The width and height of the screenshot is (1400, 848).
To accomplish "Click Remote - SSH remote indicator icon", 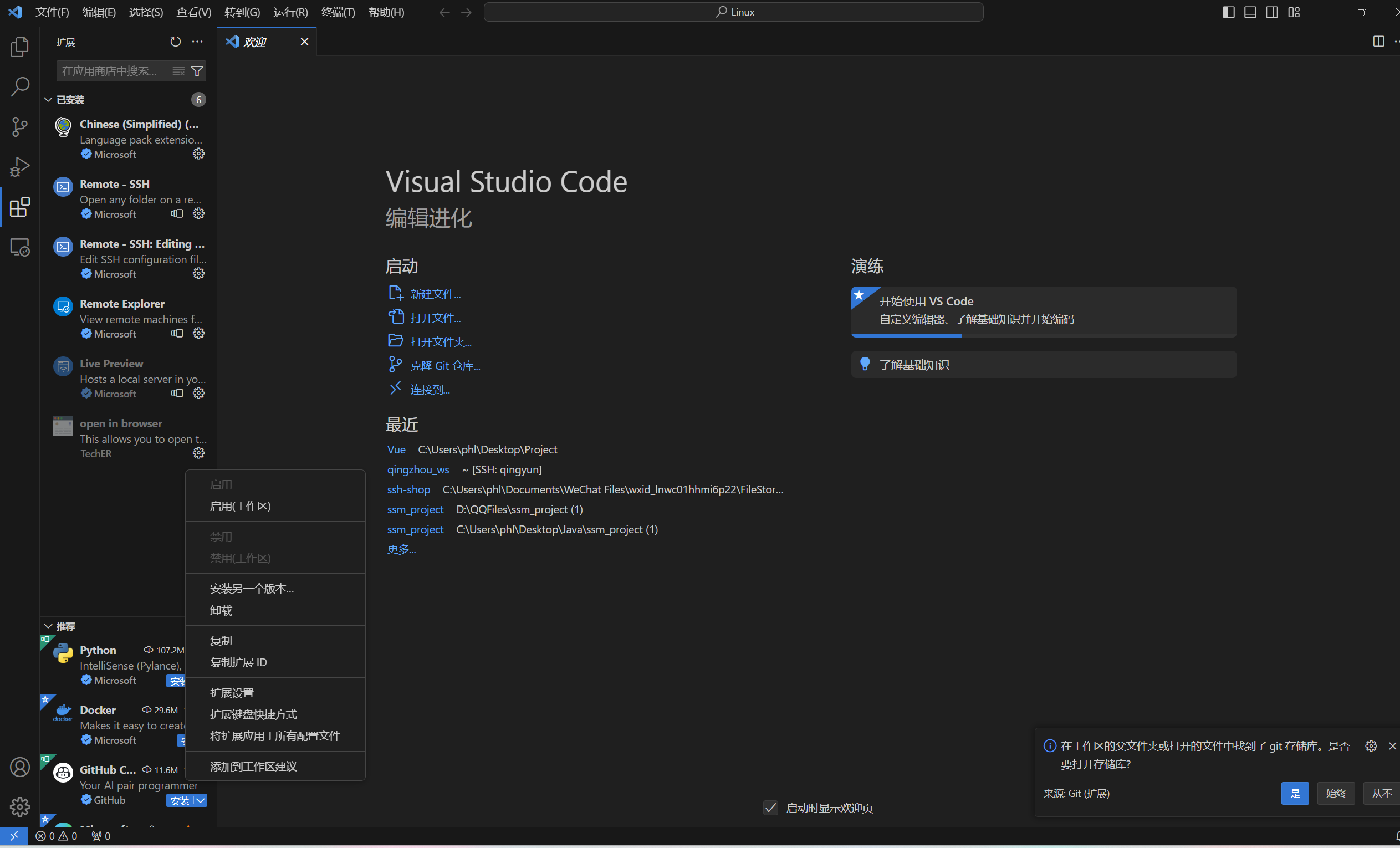I will (177, 213).
